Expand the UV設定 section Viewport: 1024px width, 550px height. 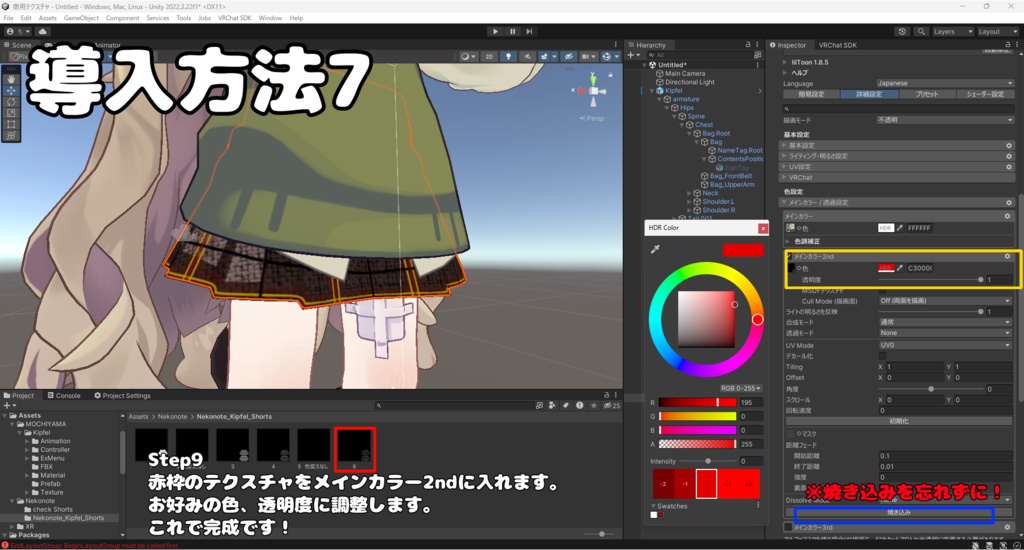click(898, 167)
